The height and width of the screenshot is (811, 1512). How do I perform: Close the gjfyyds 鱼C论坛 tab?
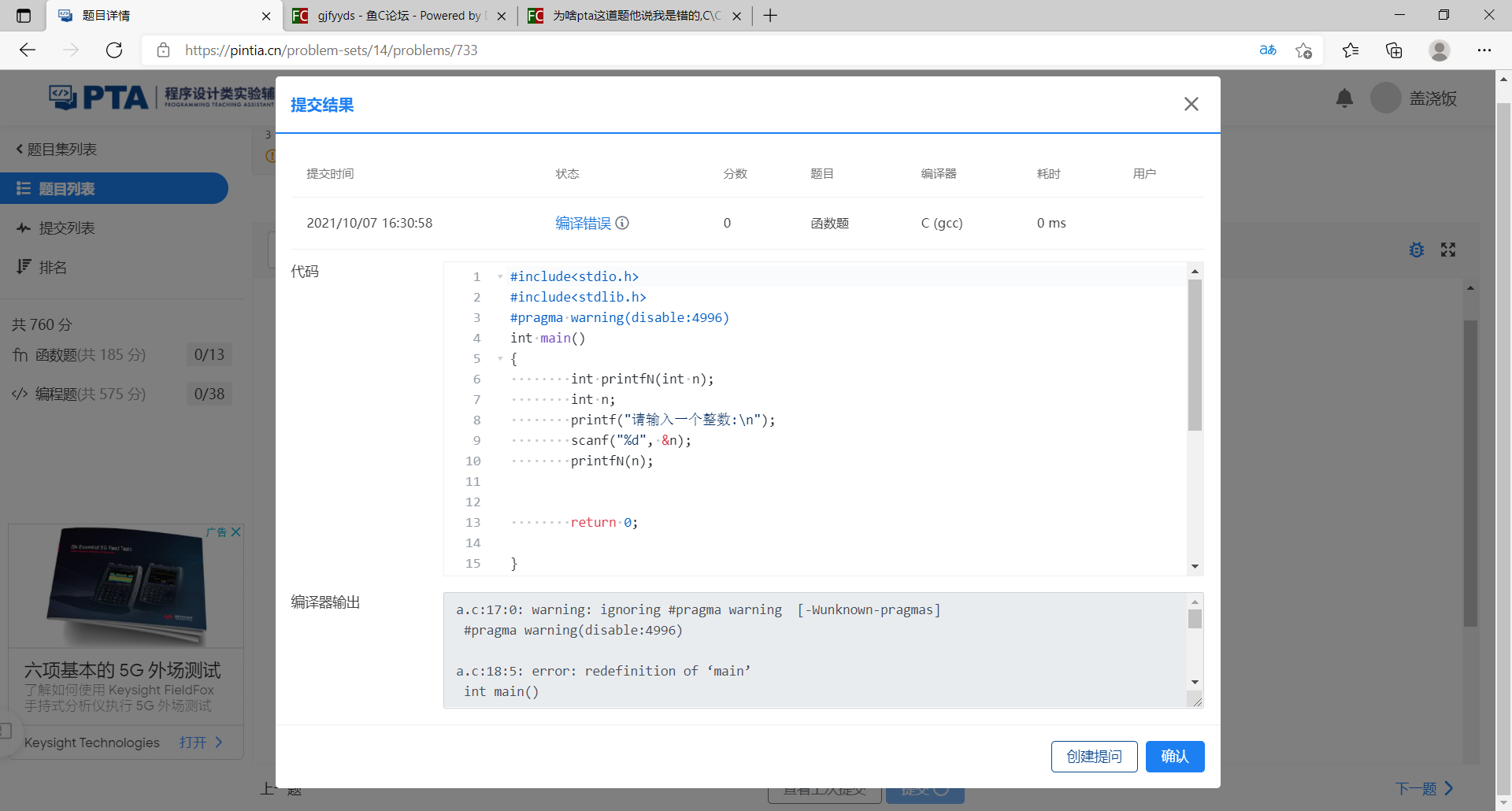[x=502, y=16]
